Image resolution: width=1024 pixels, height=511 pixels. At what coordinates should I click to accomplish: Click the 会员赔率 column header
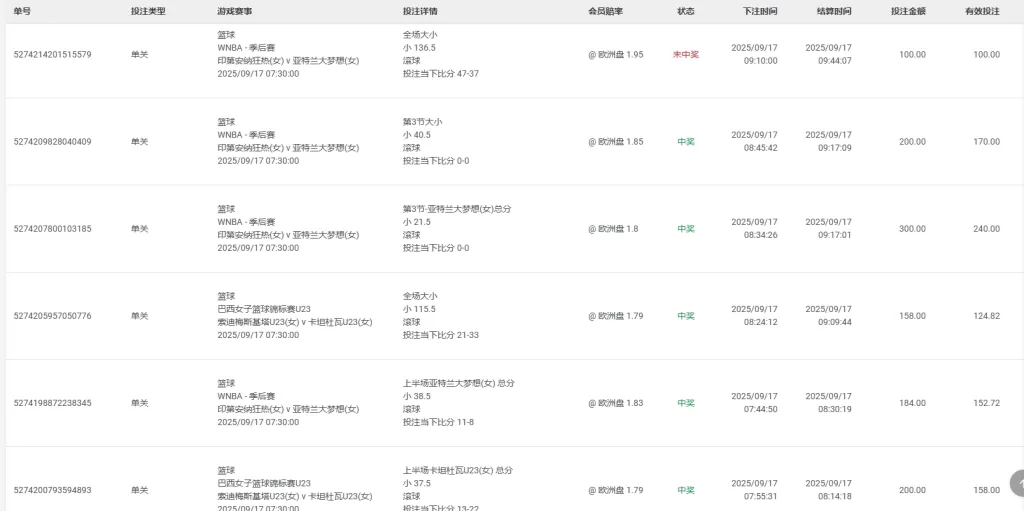click(x=605, y=11)
